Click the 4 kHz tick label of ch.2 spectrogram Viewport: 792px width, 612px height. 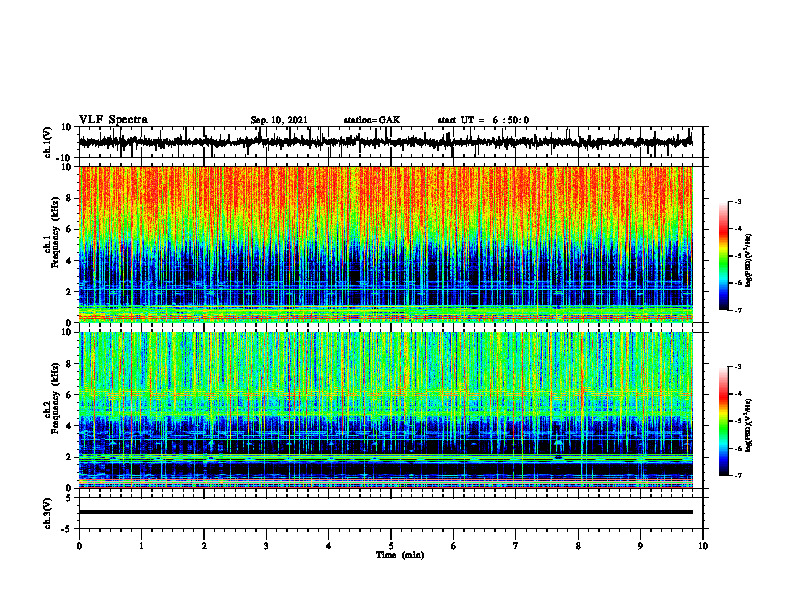tap(69, 426)
